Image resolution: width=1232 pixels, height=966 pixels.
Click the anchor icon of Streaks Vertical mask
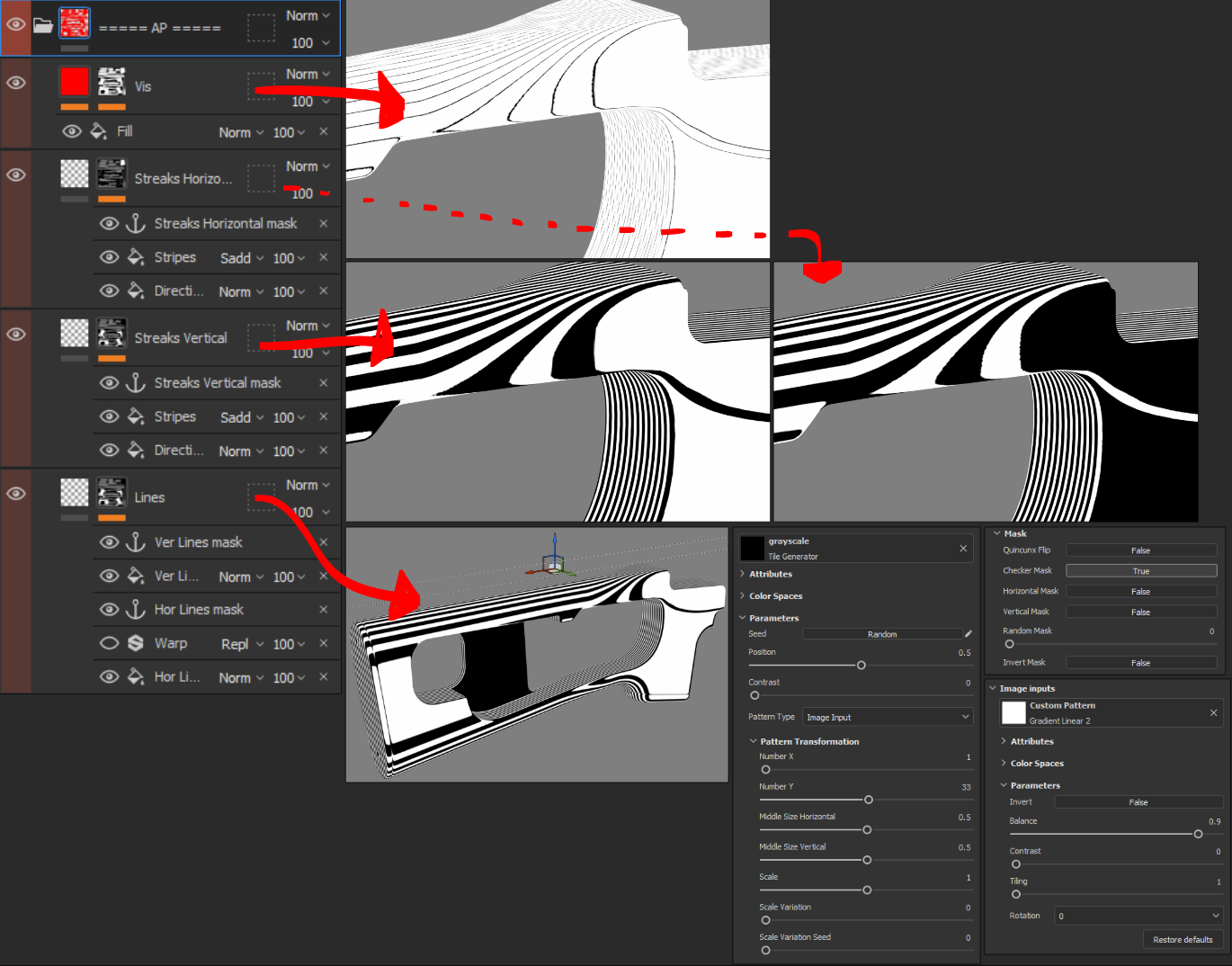(136, 382)
